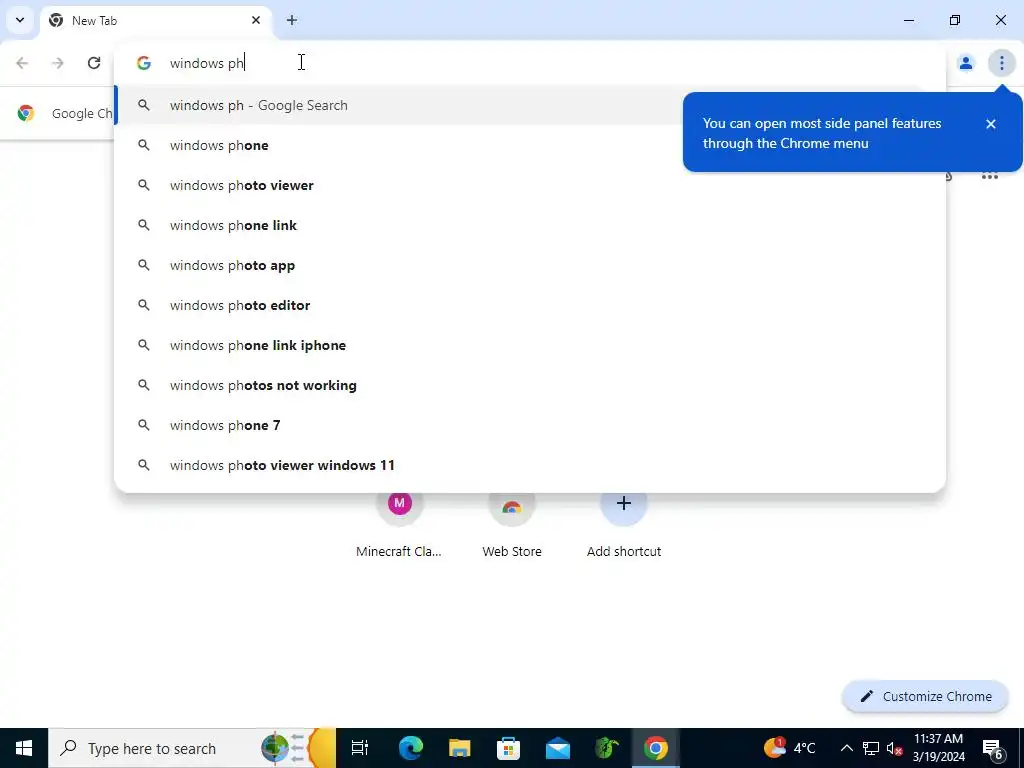
Task: Open the Chrome three-dot menu
Action: (x=1001, y=63)
